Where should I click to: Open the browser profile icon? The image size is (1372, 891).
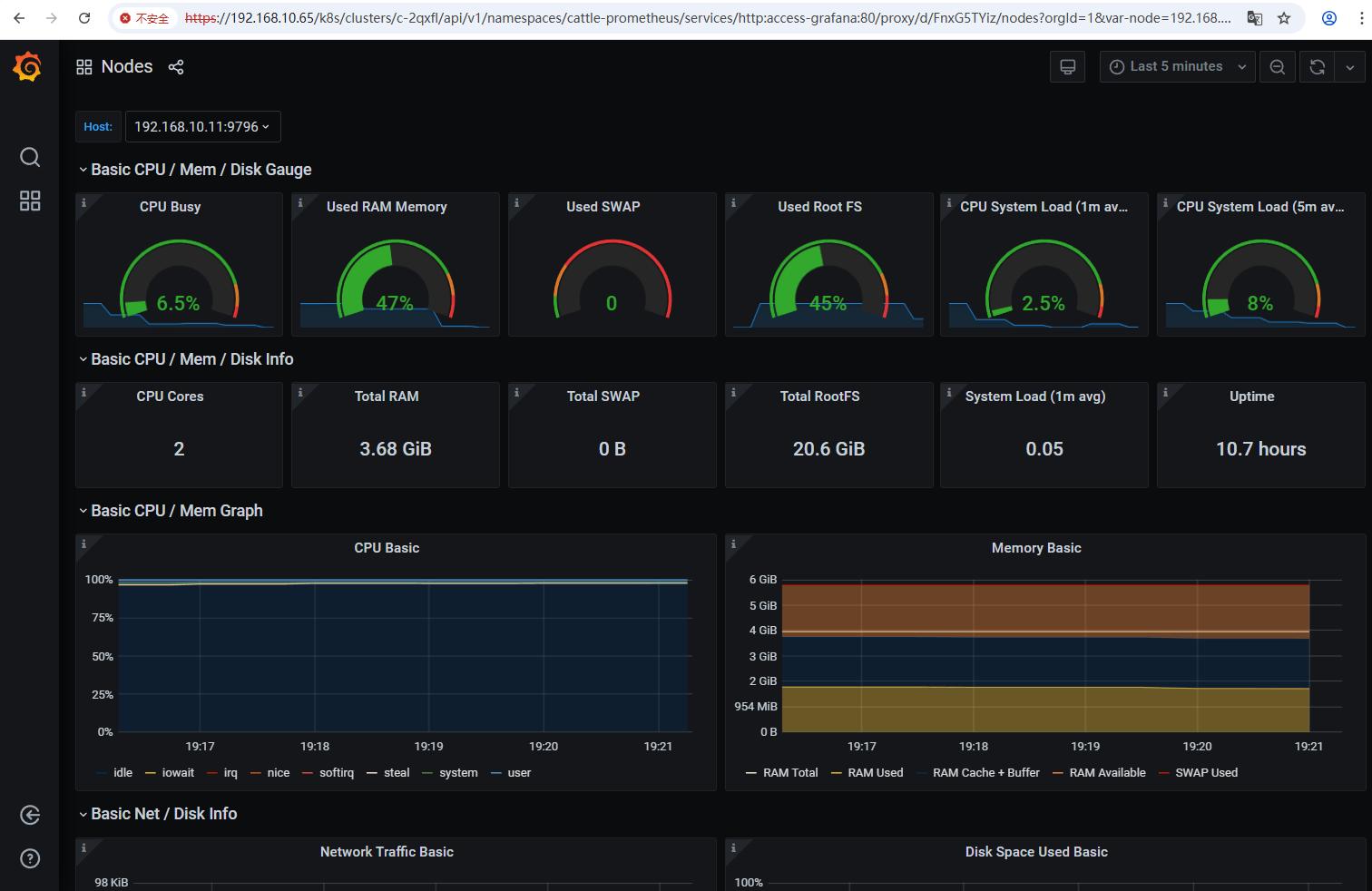(1329, 18)
